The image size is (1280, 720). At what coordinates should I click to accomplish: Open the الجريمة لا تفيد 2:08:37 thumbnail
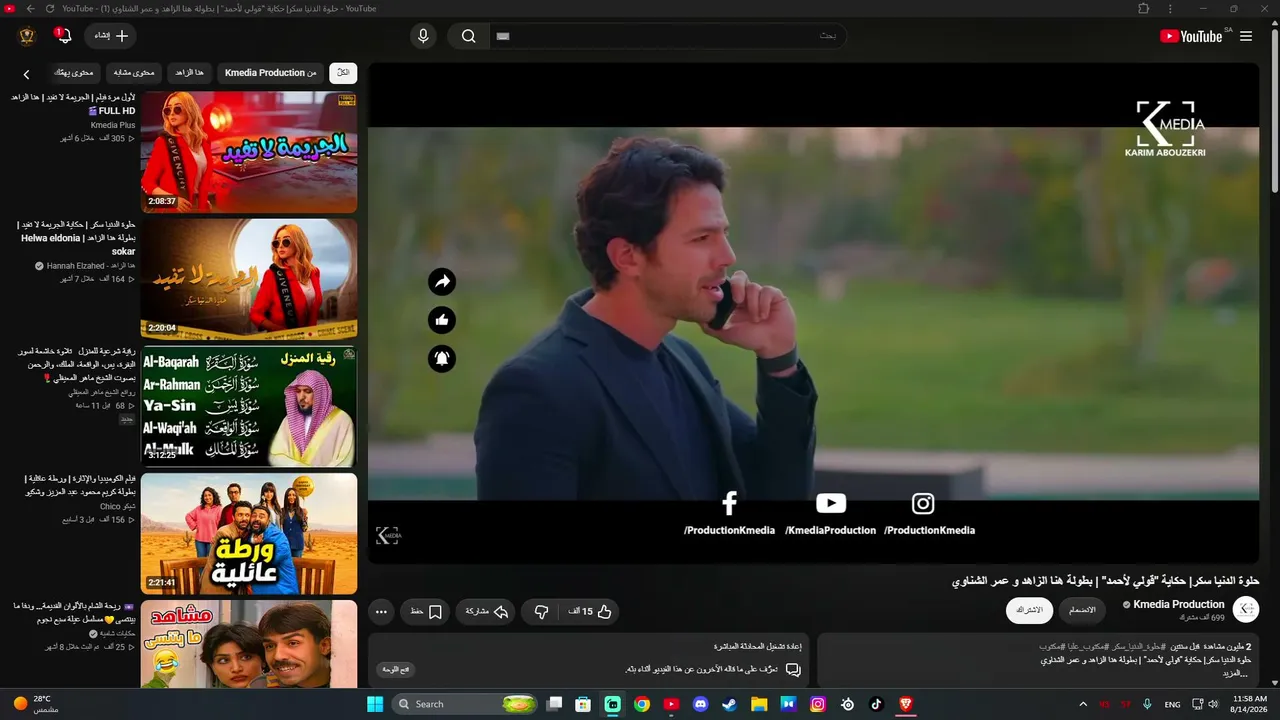(249, 152)
